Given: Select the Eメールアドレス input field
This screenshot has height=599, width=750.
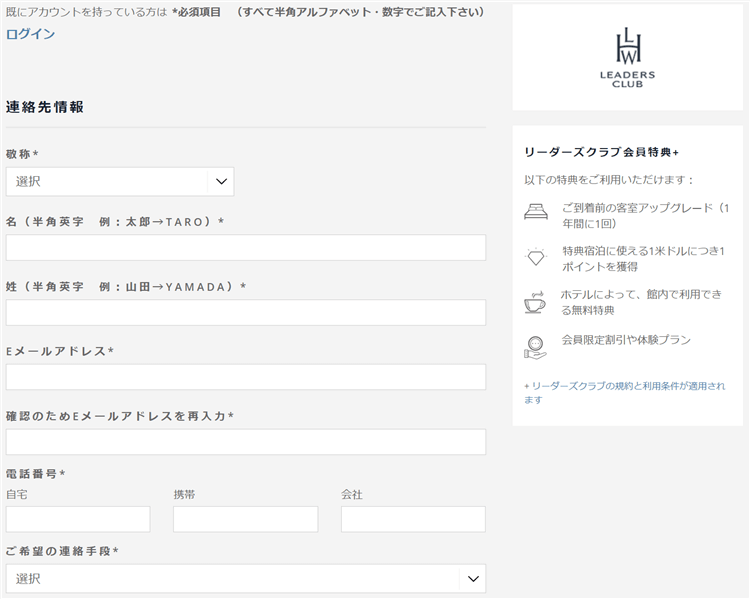Looking at the screenshot, I should pos(245,377).
